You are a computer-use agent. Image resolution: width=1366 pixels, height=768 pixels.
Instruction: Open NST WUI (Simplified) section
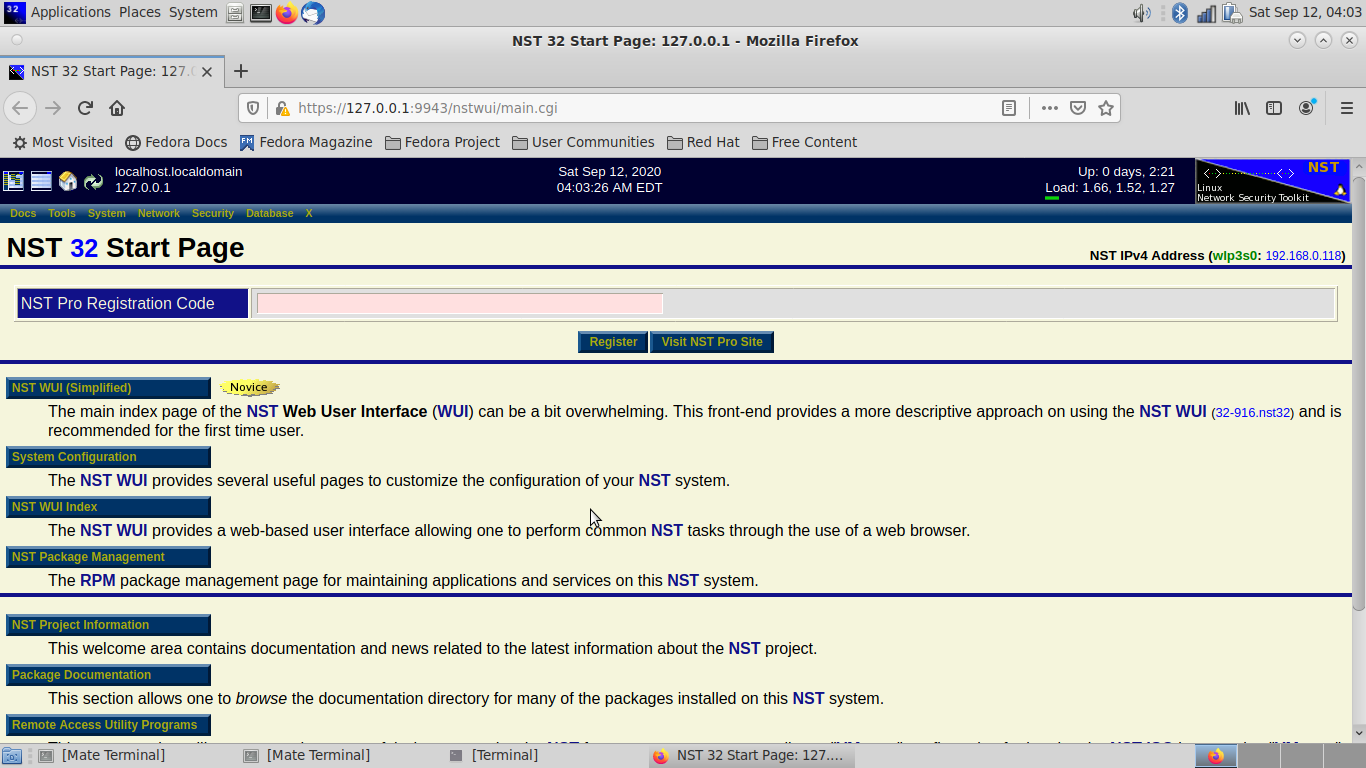pos(108,388)
